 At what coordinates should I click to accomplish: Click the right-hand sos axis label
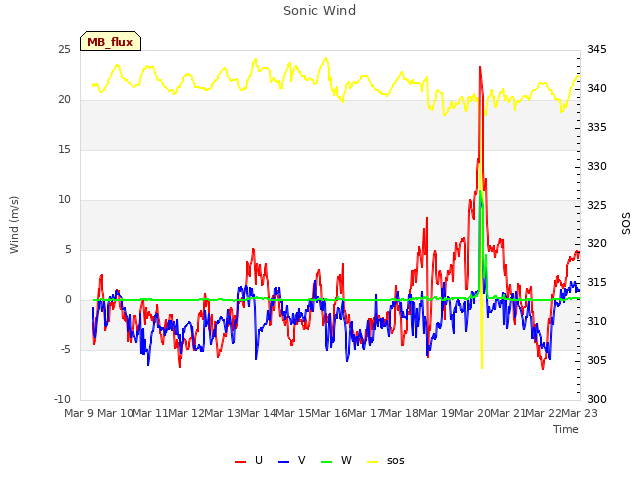click(626, 224)
